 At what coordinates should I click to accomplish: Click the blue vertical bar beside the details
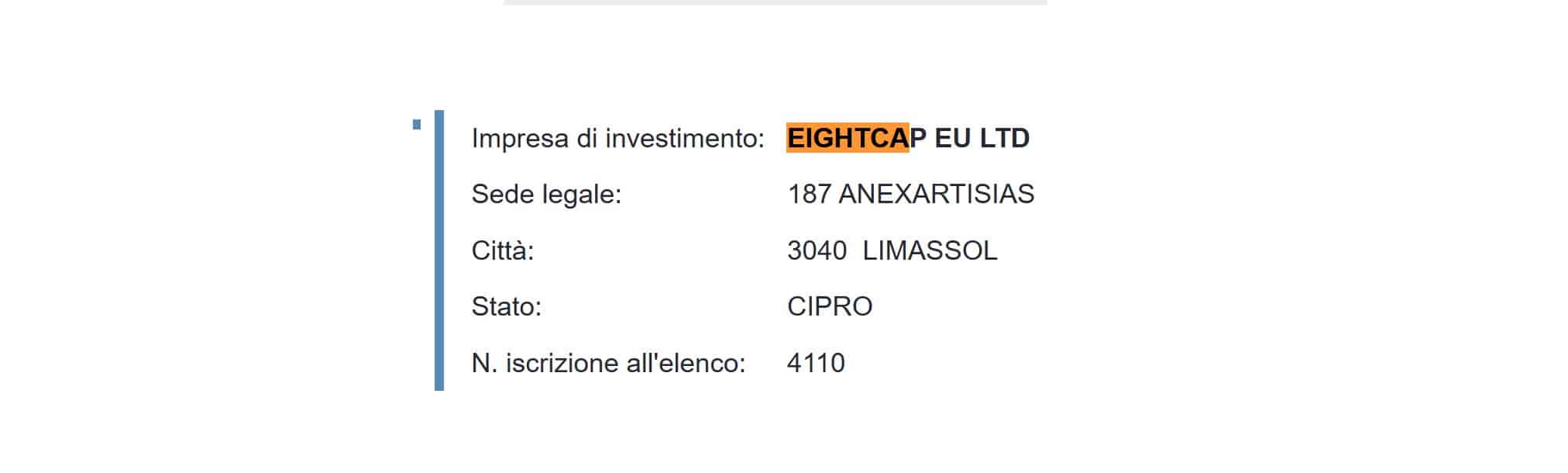[439, 250]
